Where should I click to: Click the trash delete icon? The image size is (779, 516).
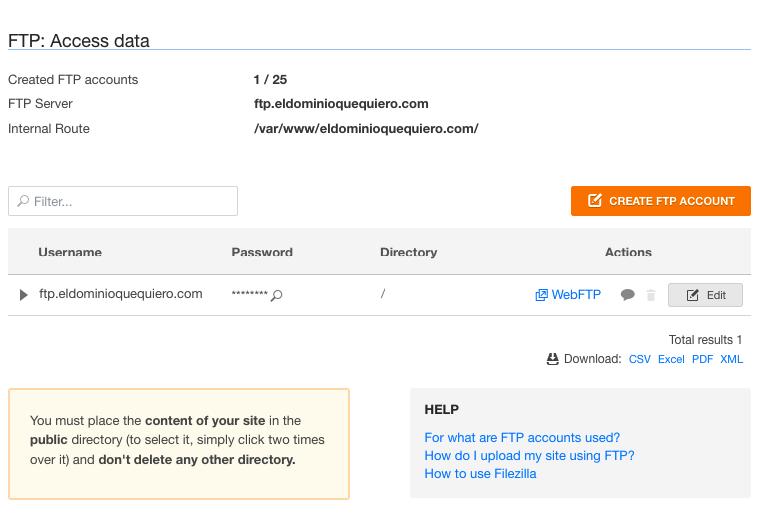(651, 295)
